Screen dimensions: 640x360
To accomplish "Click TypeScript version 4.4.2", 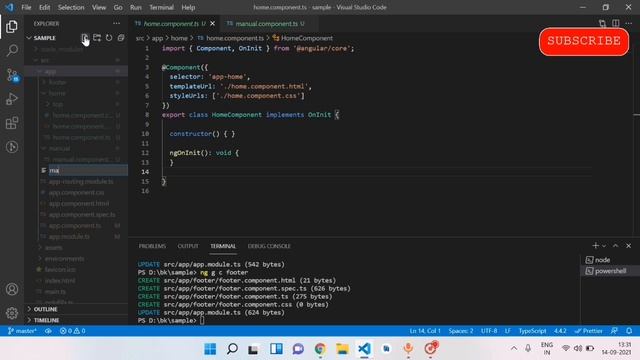I will click(560, 331).
